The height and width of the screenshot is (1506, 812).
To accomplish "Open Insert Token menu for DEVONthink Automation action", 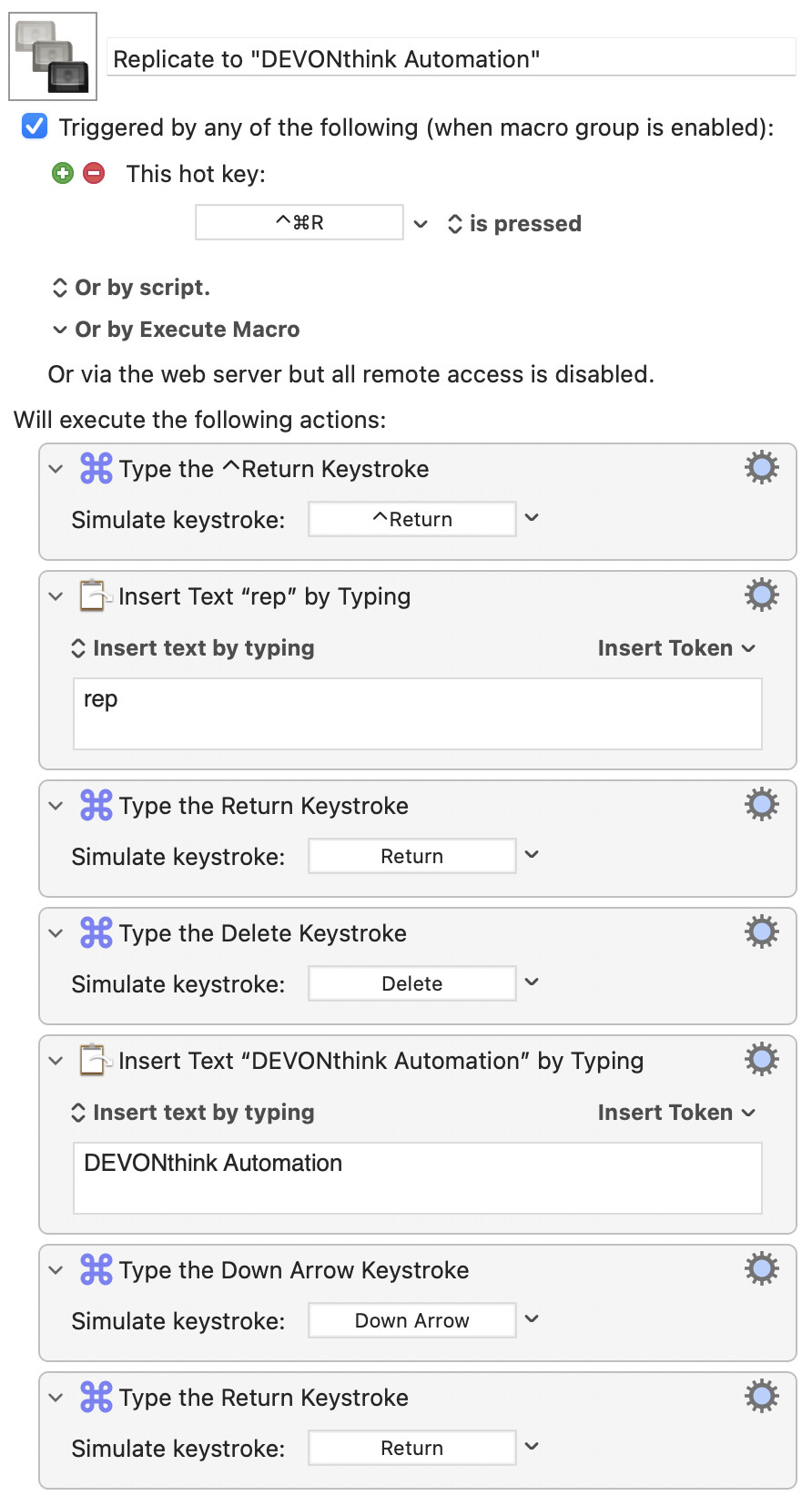I will [676, 1113].
